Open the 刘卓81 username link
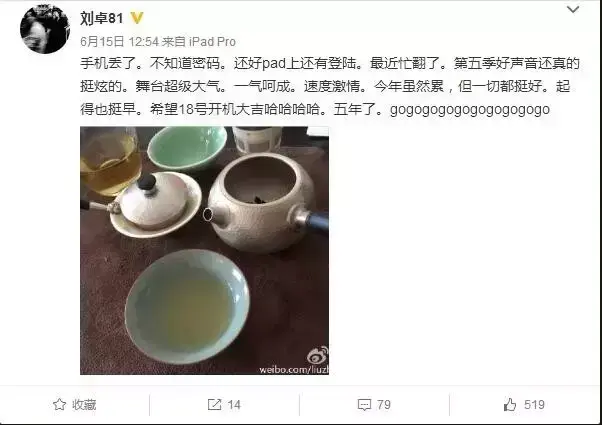602x425 pixels. [101, 18]
